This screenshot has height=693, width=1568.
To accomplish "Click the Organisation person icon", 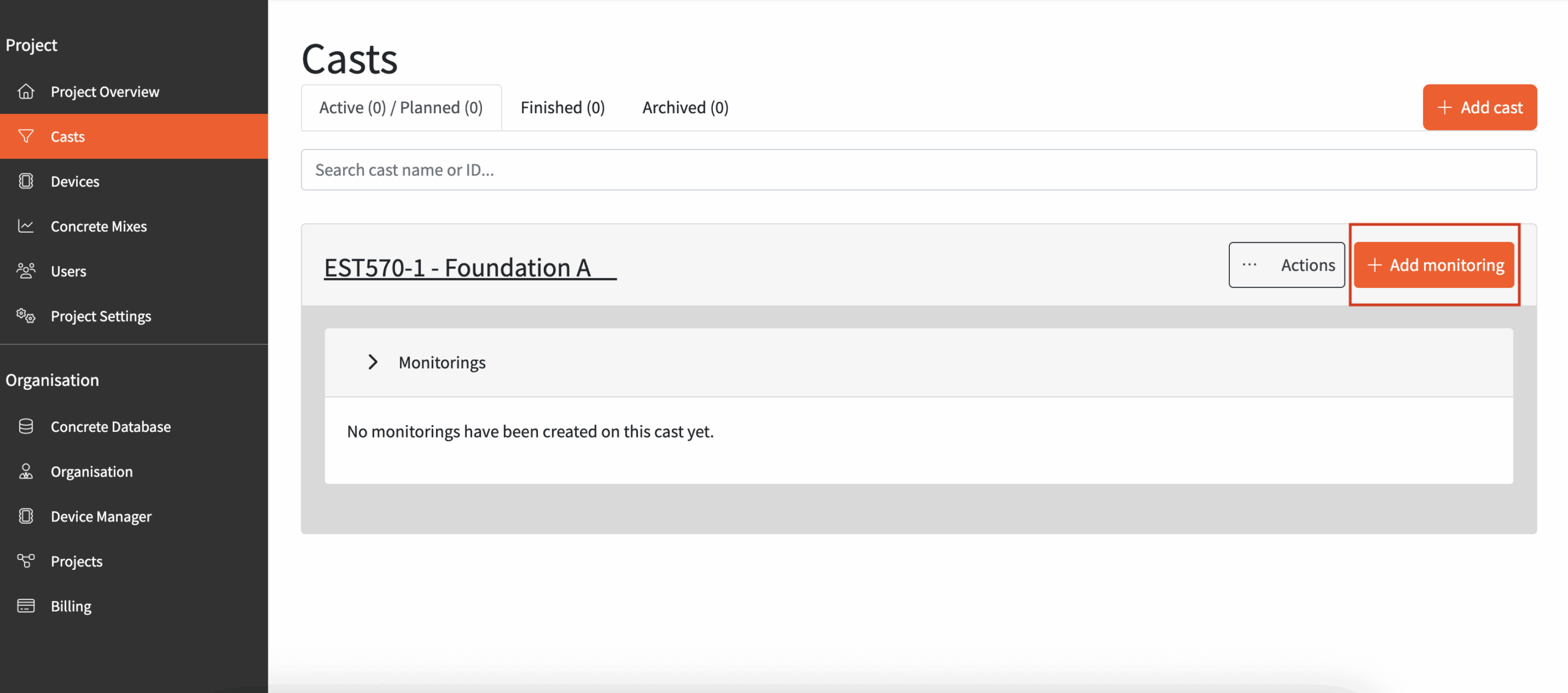I will tap(26, 471).
